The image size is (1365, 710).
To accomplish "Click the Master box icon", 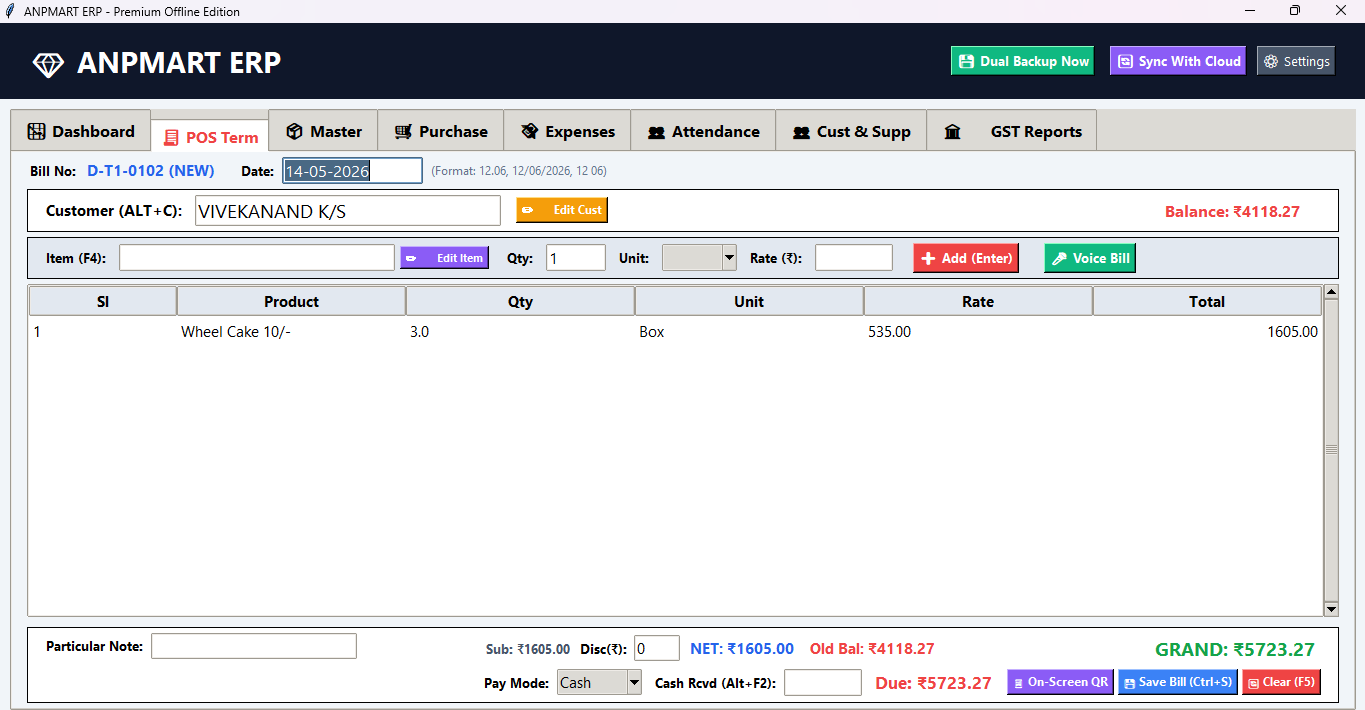I will (x=294, y=131).
